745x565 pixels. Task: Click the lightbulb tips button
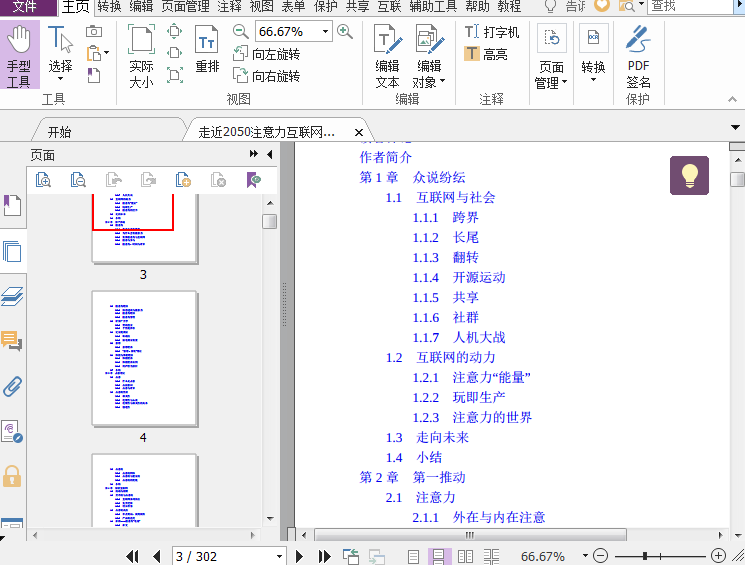pos(689,175)
